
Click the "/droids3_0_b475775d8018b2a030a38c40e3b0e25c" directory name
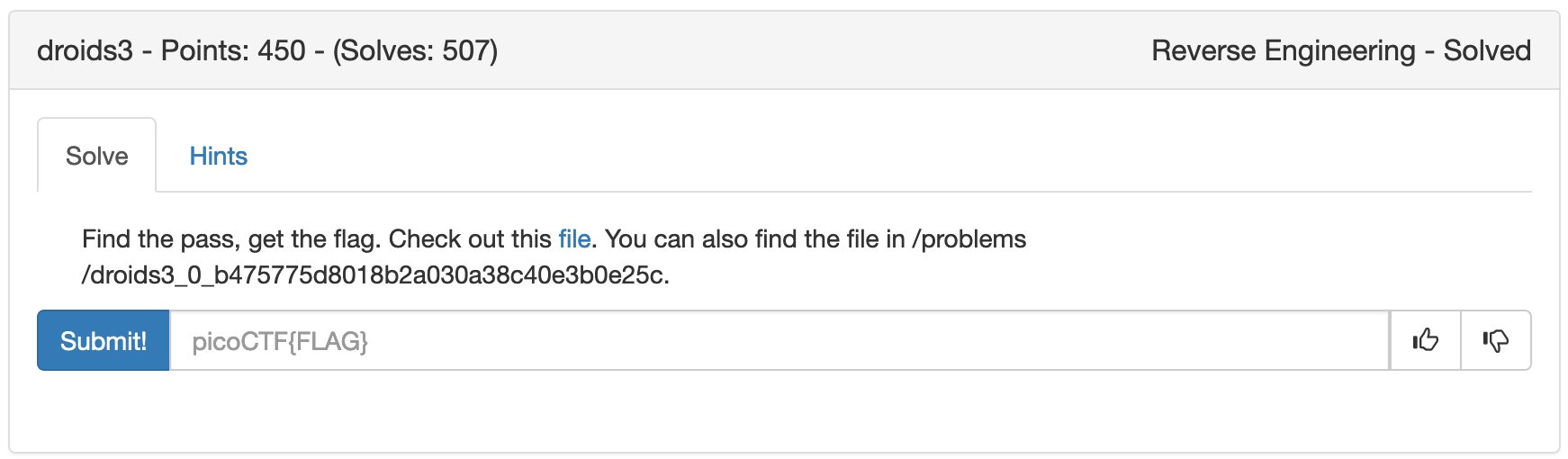coord(374,275)
